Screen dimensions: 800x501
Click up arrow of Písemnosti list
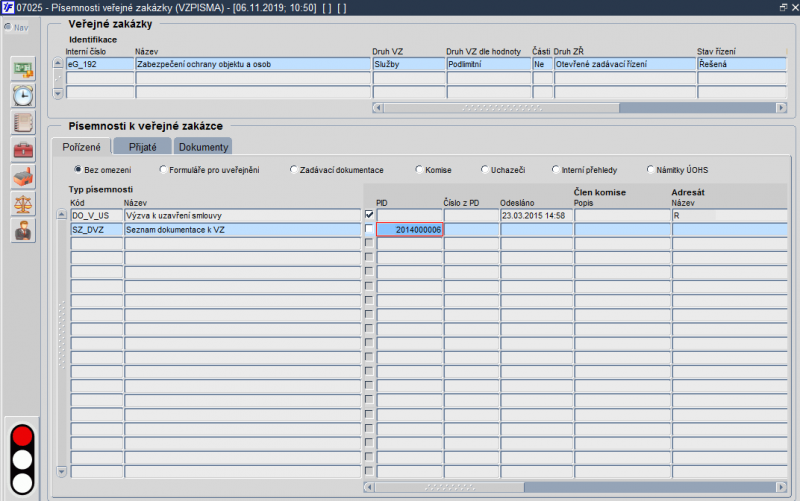61,215
